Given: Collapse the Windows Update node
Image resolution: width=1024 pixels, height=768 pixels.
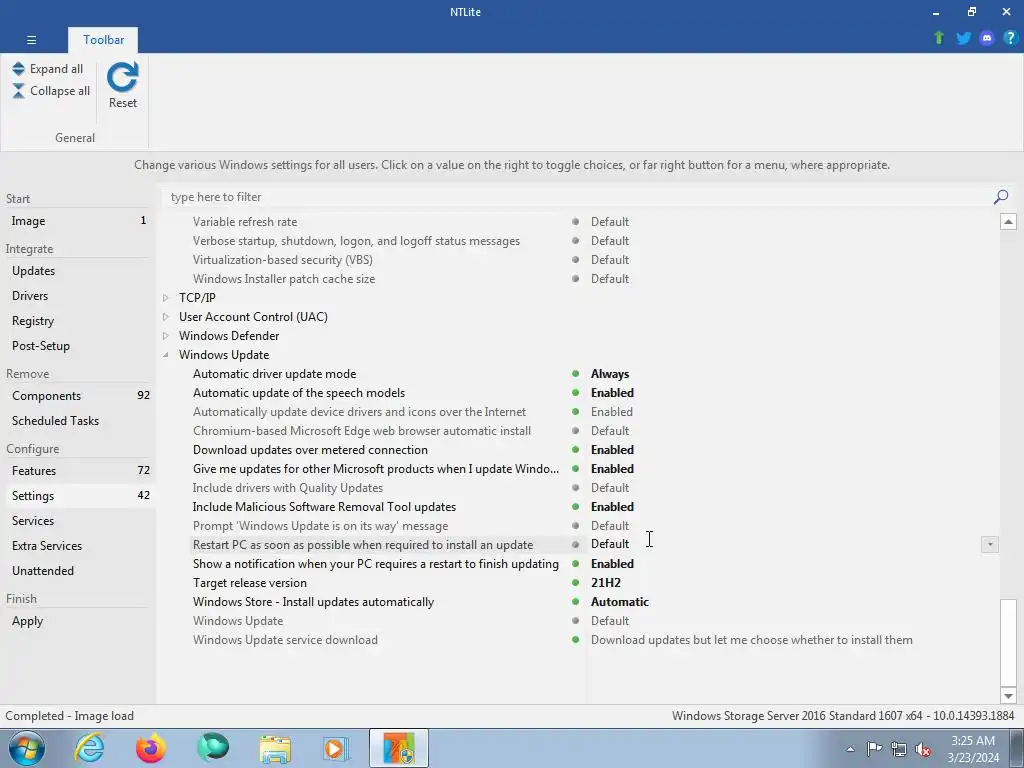Looking at the screenshot, I should [x=166, y=355].
